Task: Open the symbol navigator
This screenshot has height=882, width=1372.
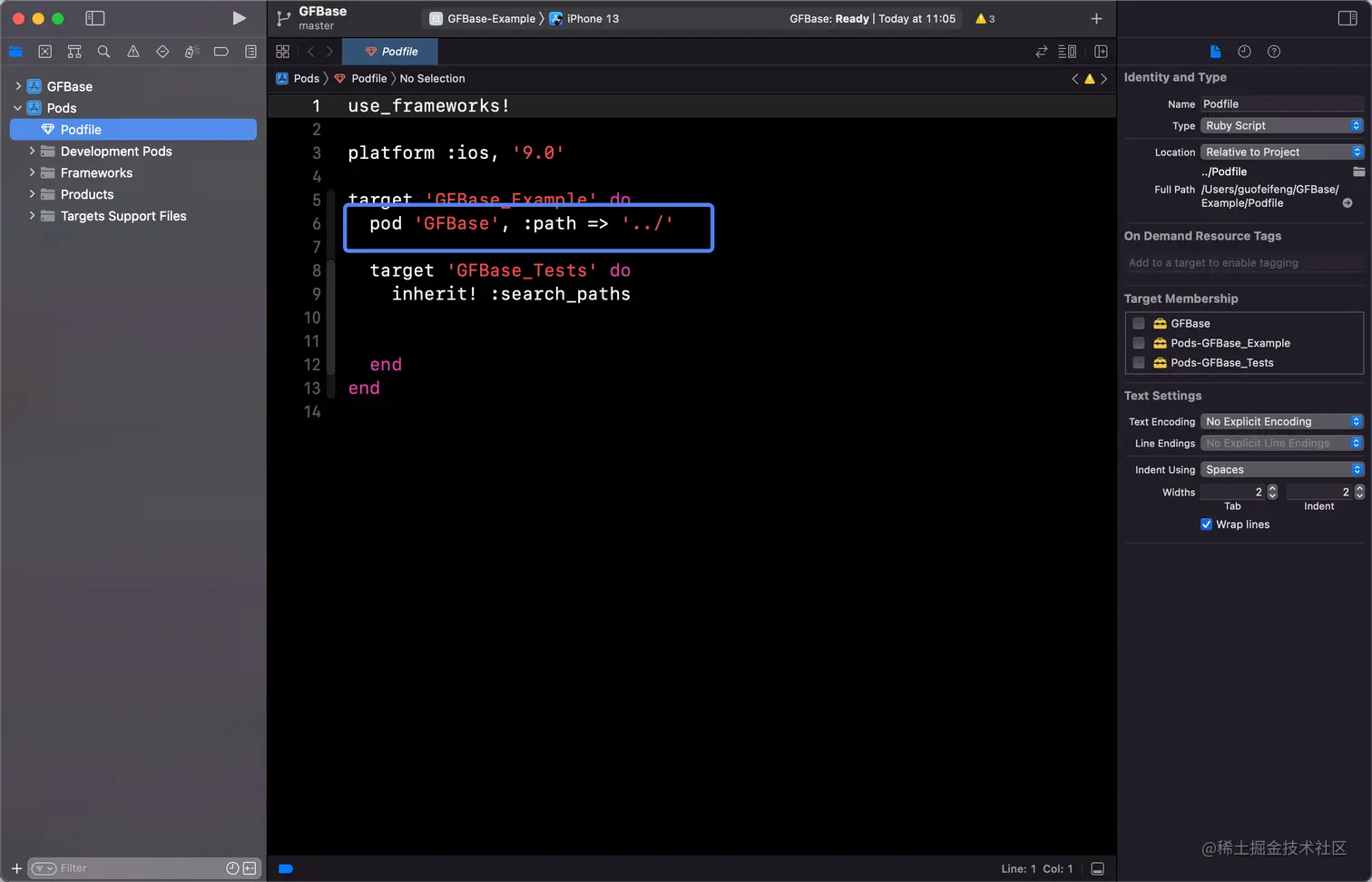Action: pos(74,52)
